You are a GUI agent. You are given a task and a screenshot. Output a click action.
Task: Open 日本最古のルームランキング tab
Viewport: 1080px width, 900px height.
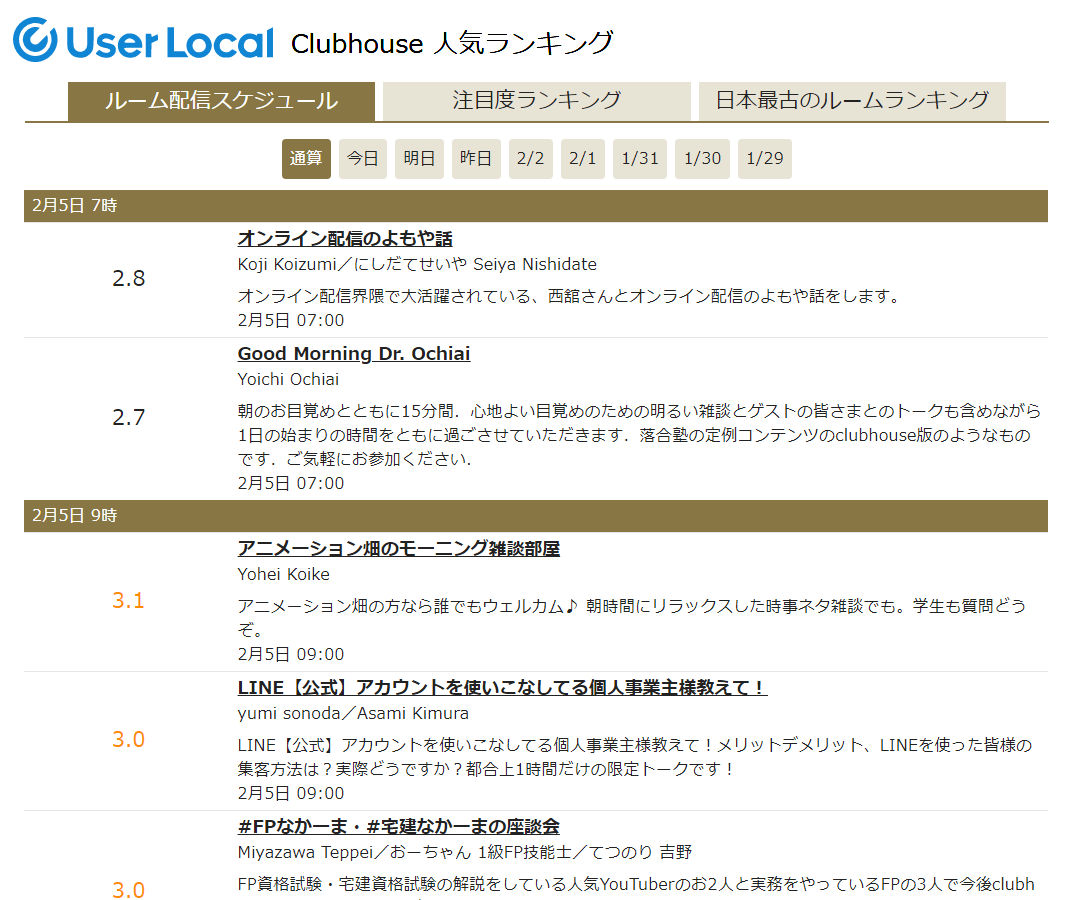coord(852,101)
